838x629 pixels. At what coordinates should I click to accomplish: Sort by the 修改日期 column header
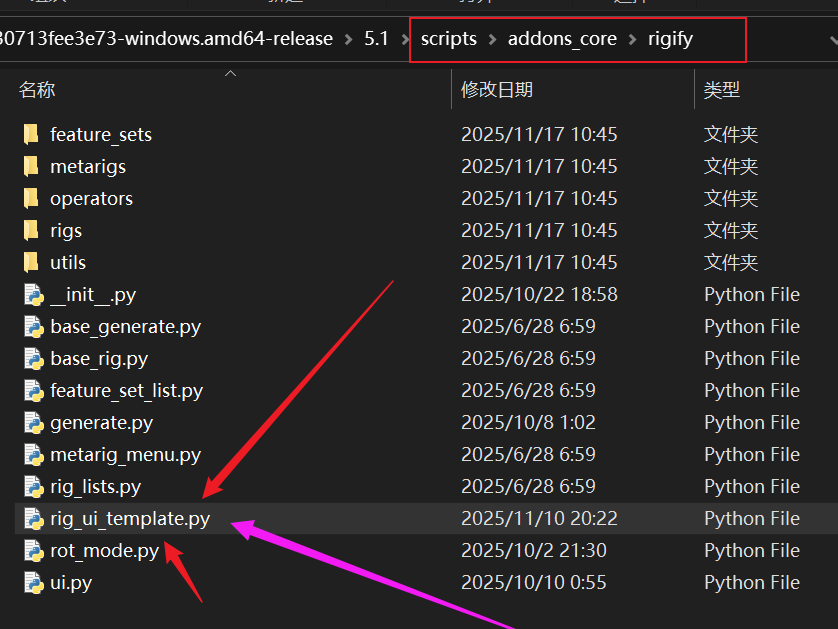click(497, 90)
